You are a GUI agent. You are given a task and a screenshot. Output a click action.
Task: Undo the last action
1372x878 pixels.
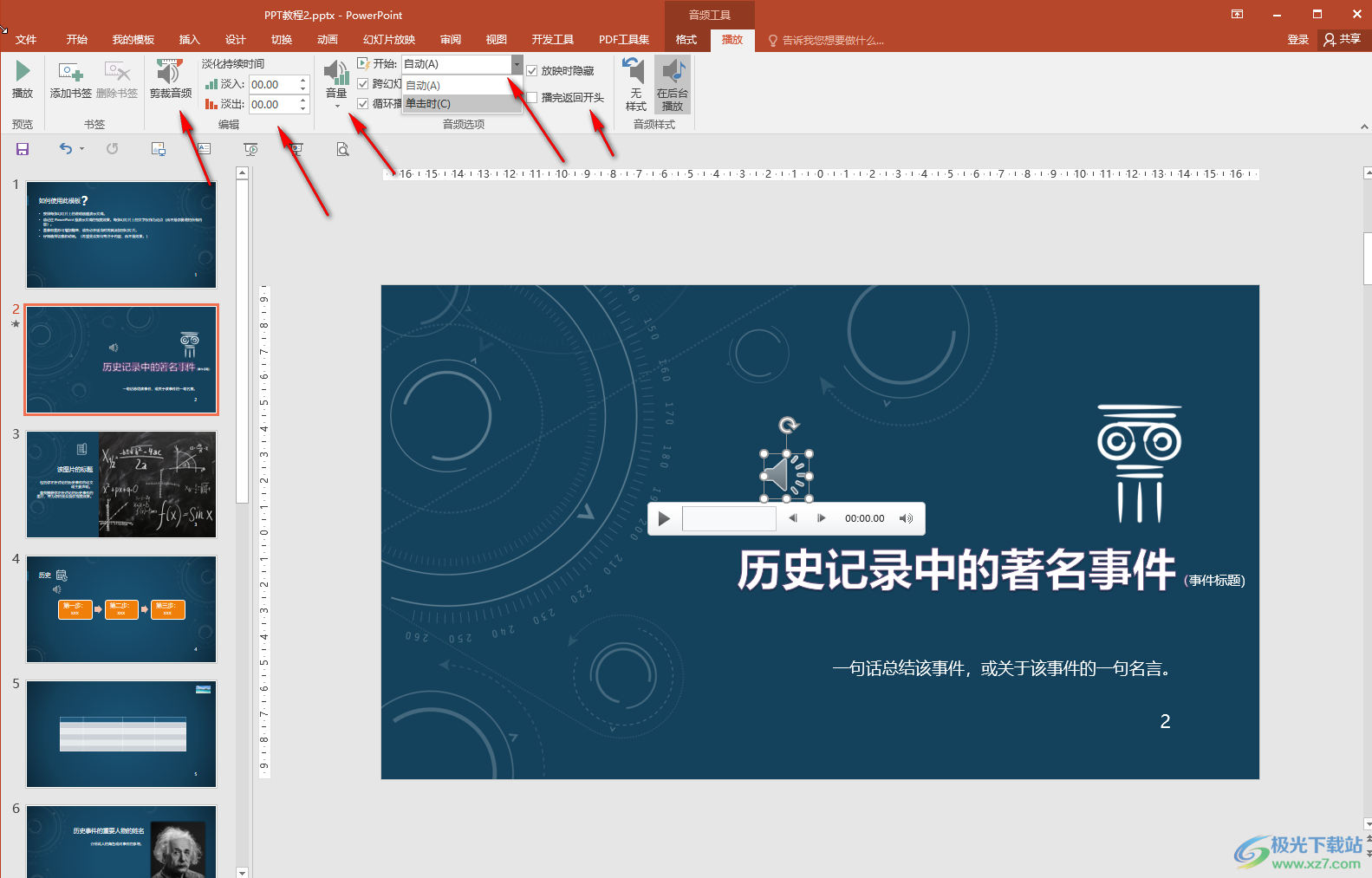tap(66, 149)
